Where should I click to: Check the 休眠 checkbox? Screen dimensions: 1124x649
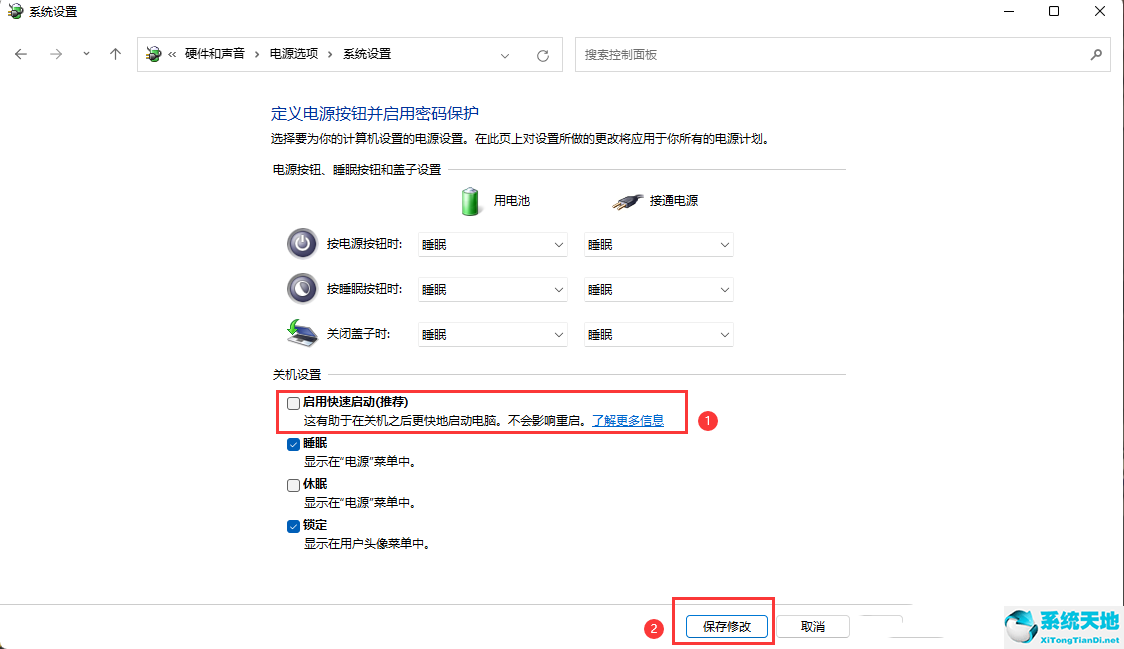[293, 485]
